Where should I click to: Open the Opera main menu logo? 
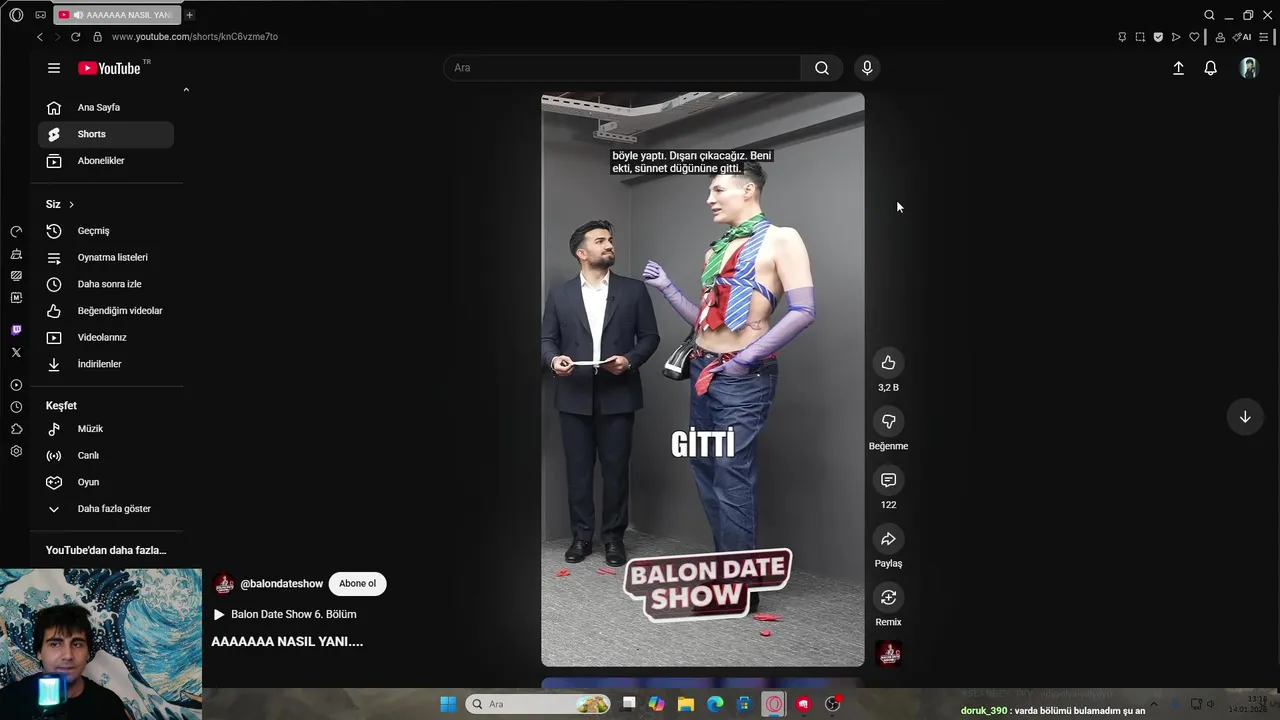(x=16, y=15)
